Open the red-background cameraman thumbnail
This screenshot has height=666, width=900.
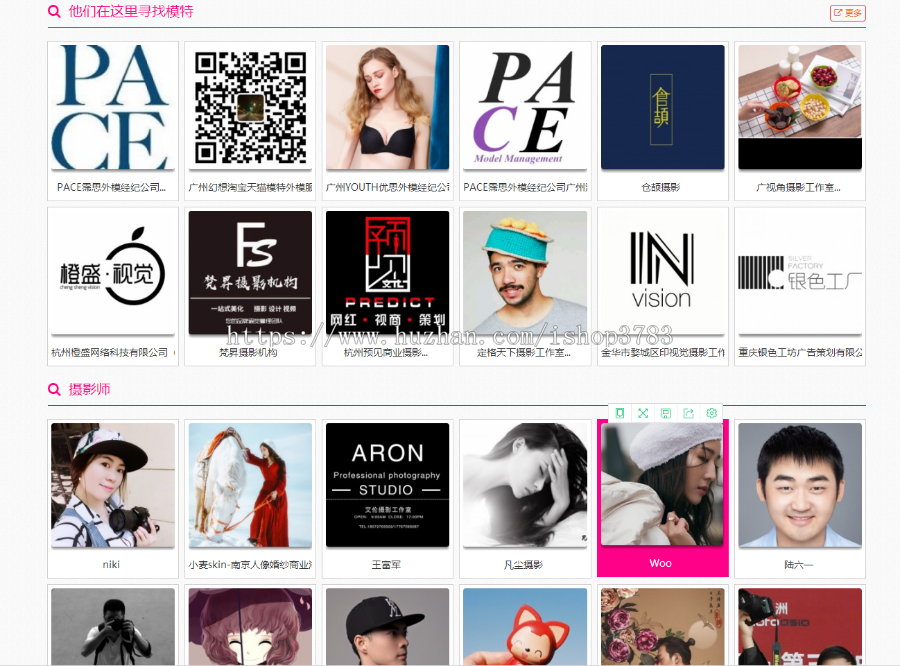click(800, 626)
